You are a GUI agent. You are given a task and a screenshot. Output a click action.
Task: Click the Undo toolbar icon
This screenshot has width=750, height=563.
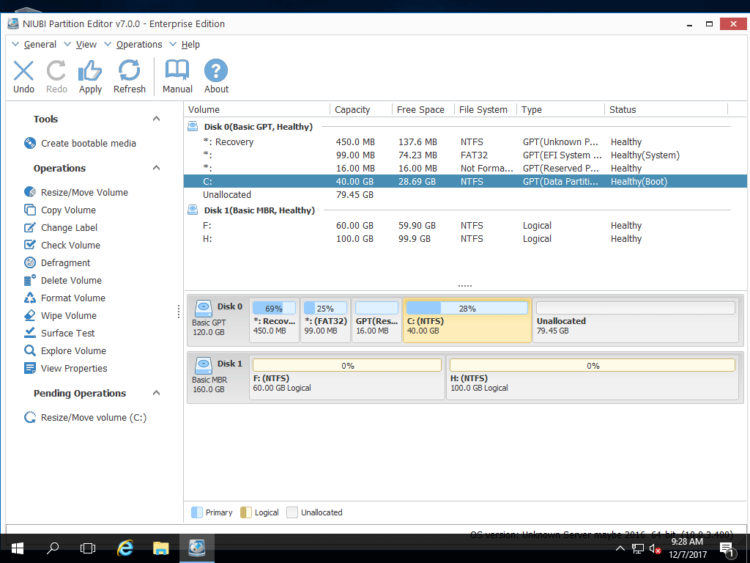(x=23, y=76)
